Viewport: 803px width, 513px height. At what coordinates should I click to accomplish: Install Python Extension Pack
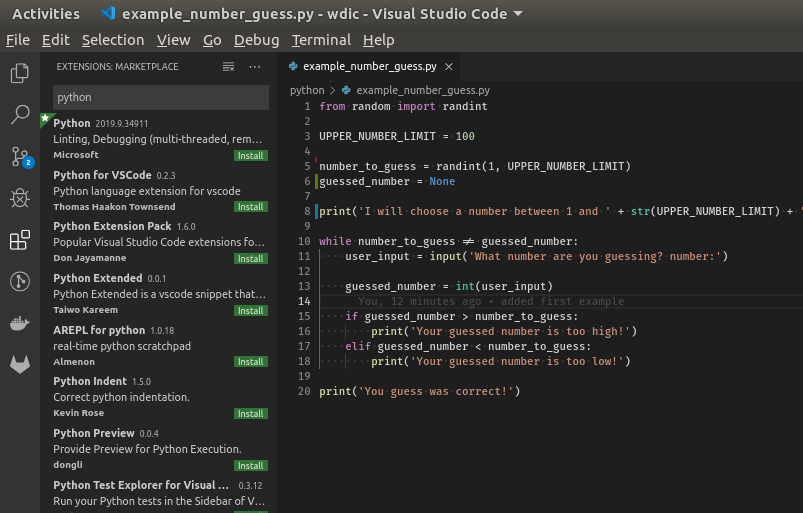tap(250, 259)
